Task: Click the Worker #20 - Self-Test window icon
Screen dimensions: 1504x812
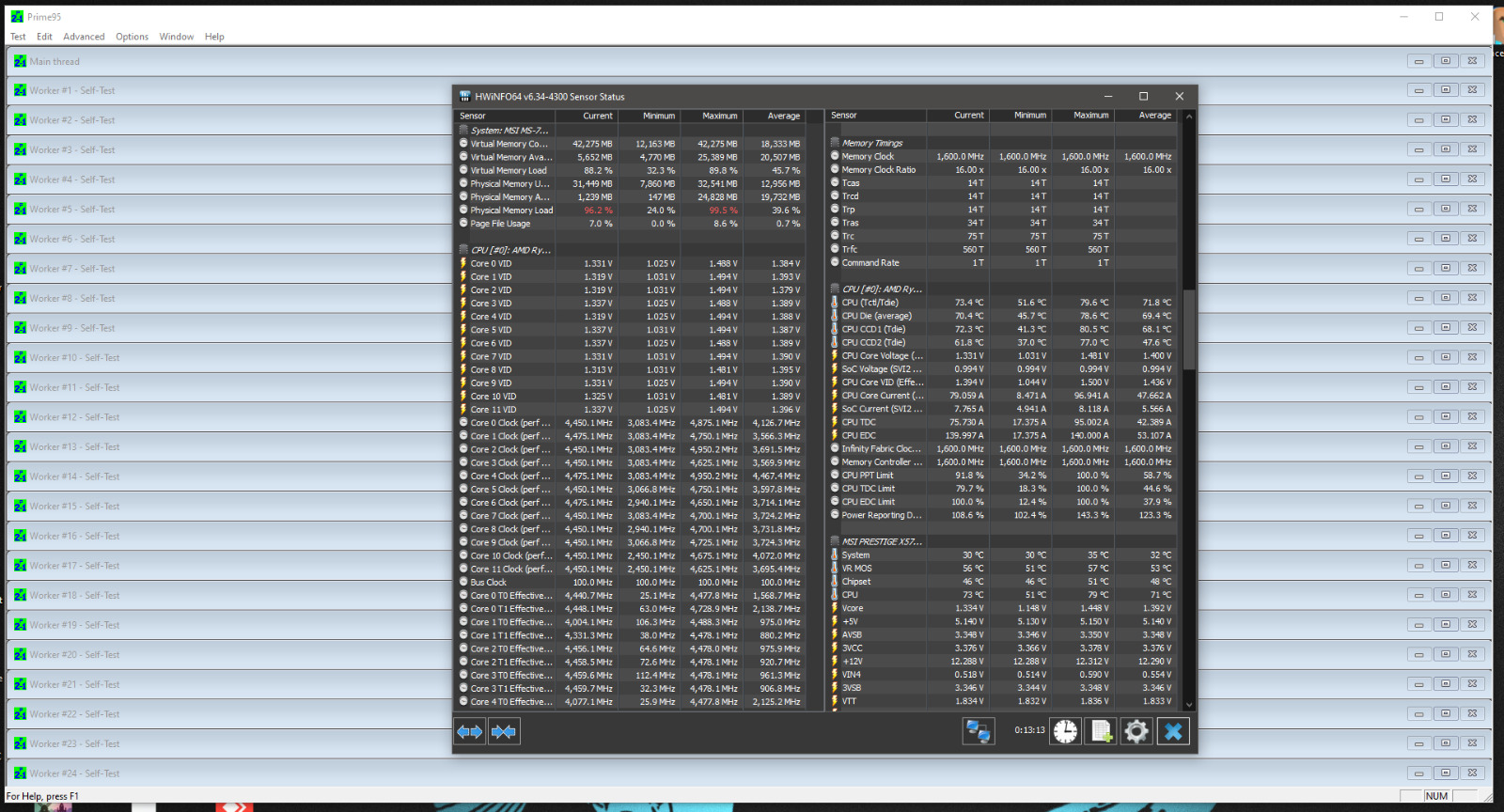Action: click(x=20, y=655)
